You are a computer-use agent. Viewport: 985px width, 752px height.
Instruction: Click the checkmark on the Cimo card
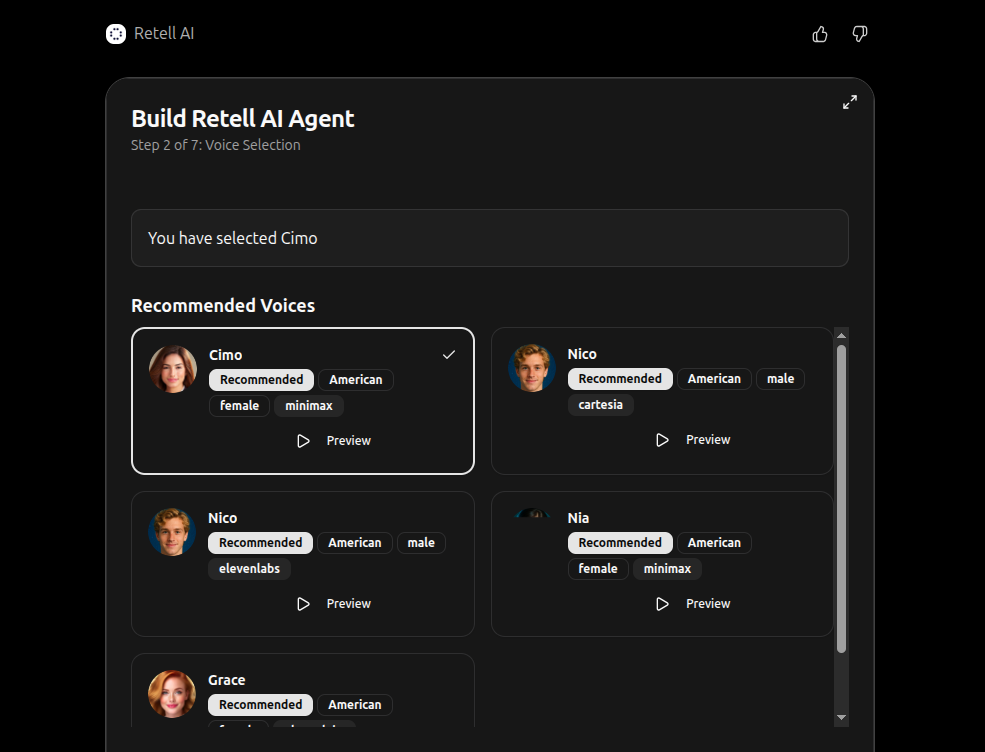(449, 355)
